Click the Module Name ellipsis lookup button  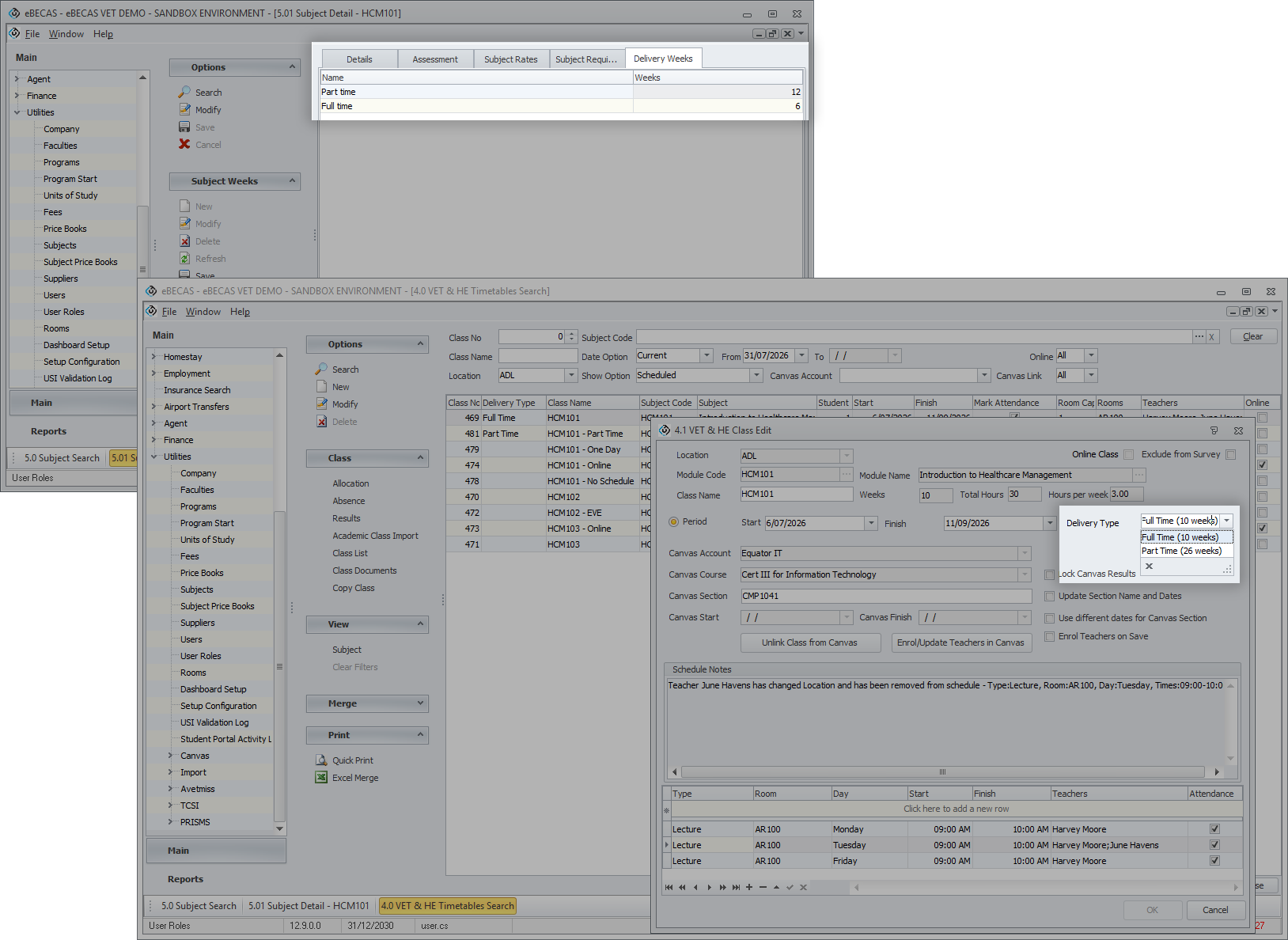[1139, 475]
